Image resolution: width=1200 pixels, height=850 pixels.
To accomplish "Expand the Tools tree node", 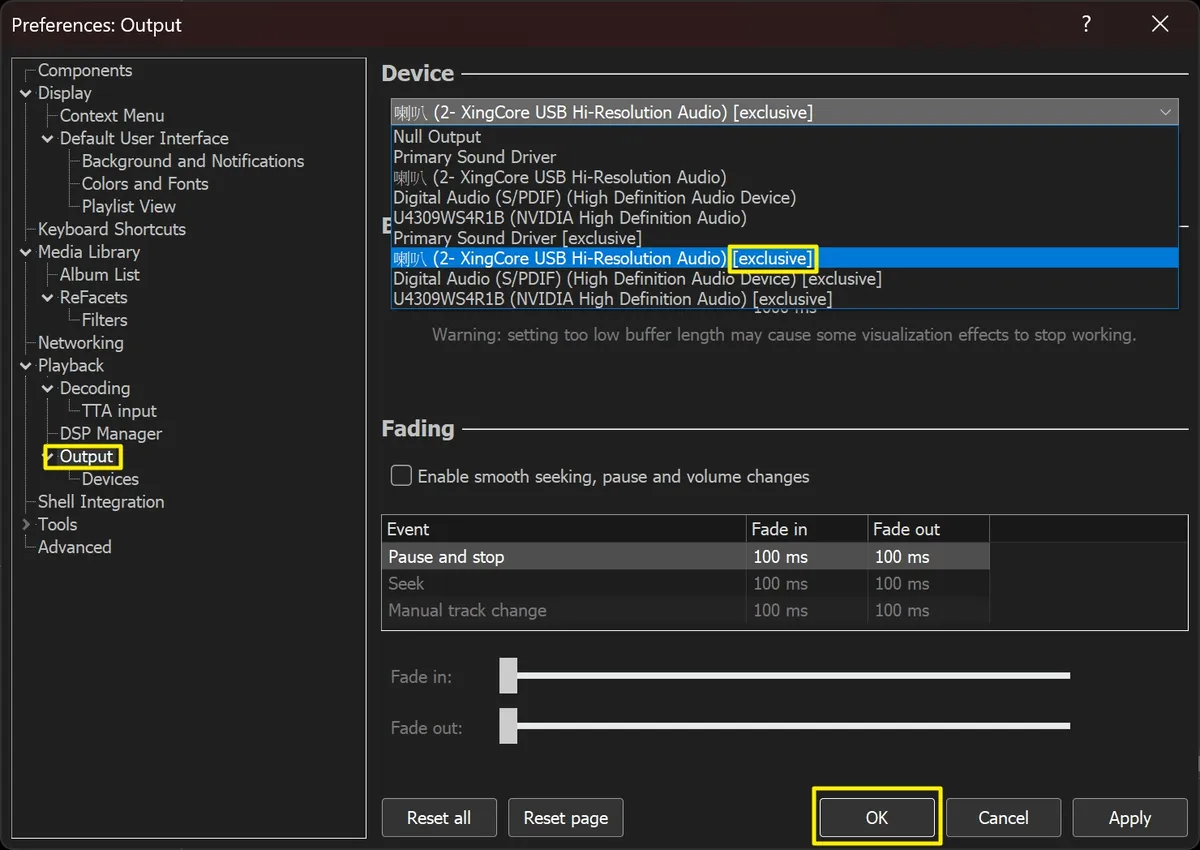I will (x=26, y=524).
